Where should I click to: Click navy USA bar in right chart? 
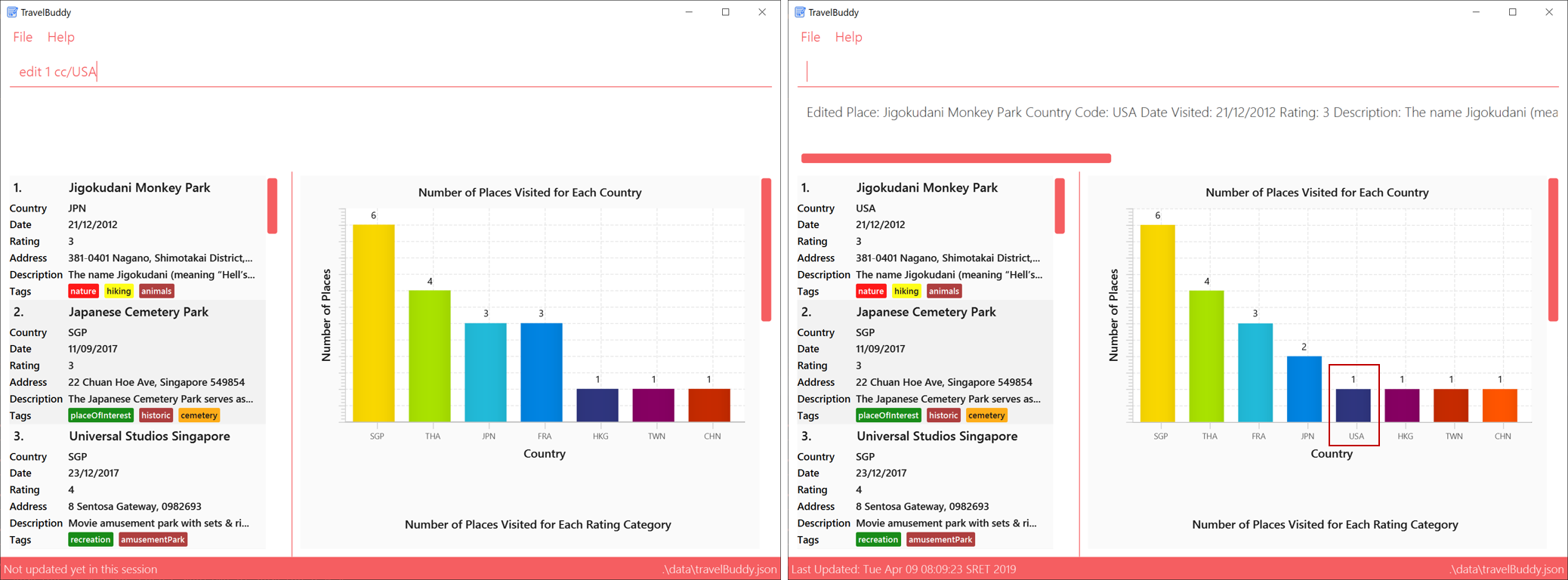1353,406
